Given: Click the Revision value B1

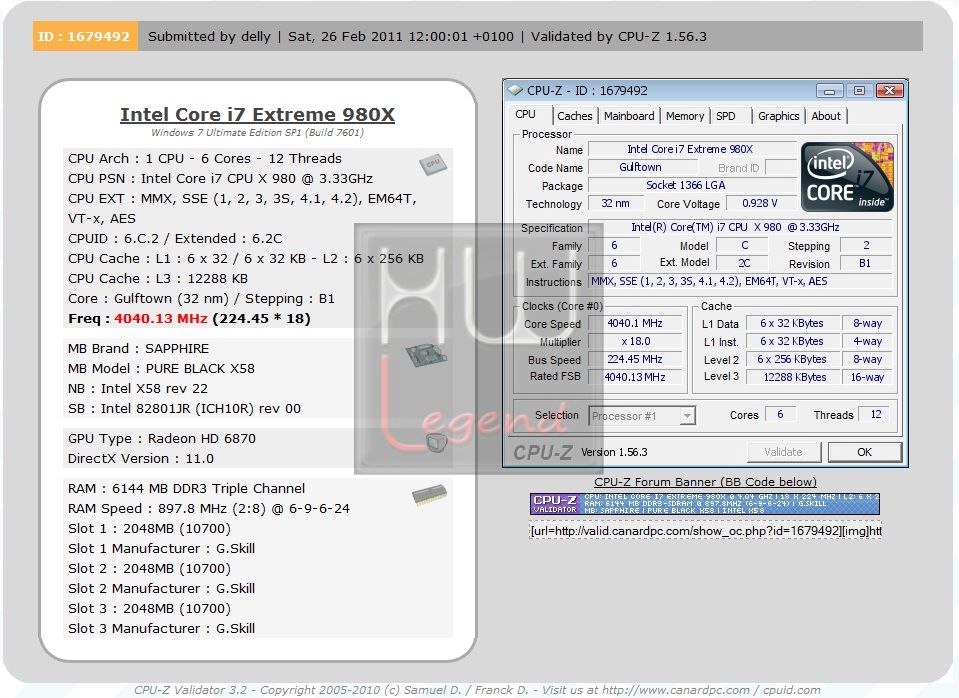Looking at the screenshot, I should (x=865, y=264).
